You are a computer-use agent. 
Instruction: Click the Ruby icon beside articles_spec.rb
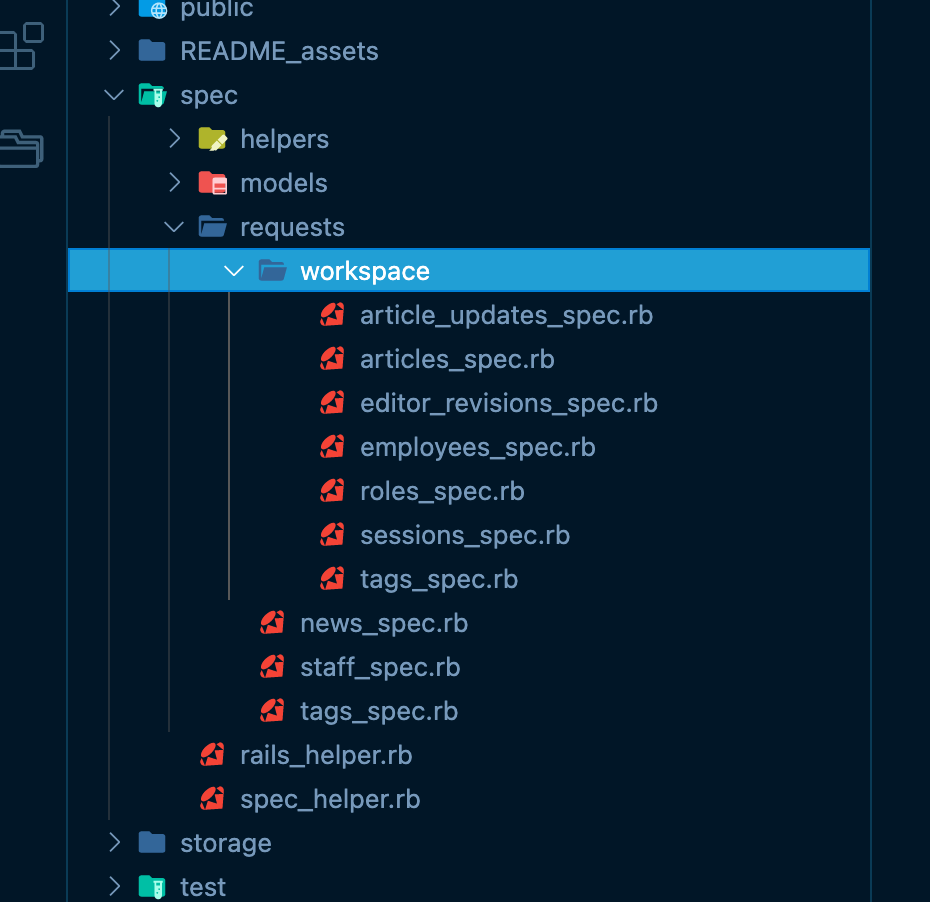coord(332,359)
